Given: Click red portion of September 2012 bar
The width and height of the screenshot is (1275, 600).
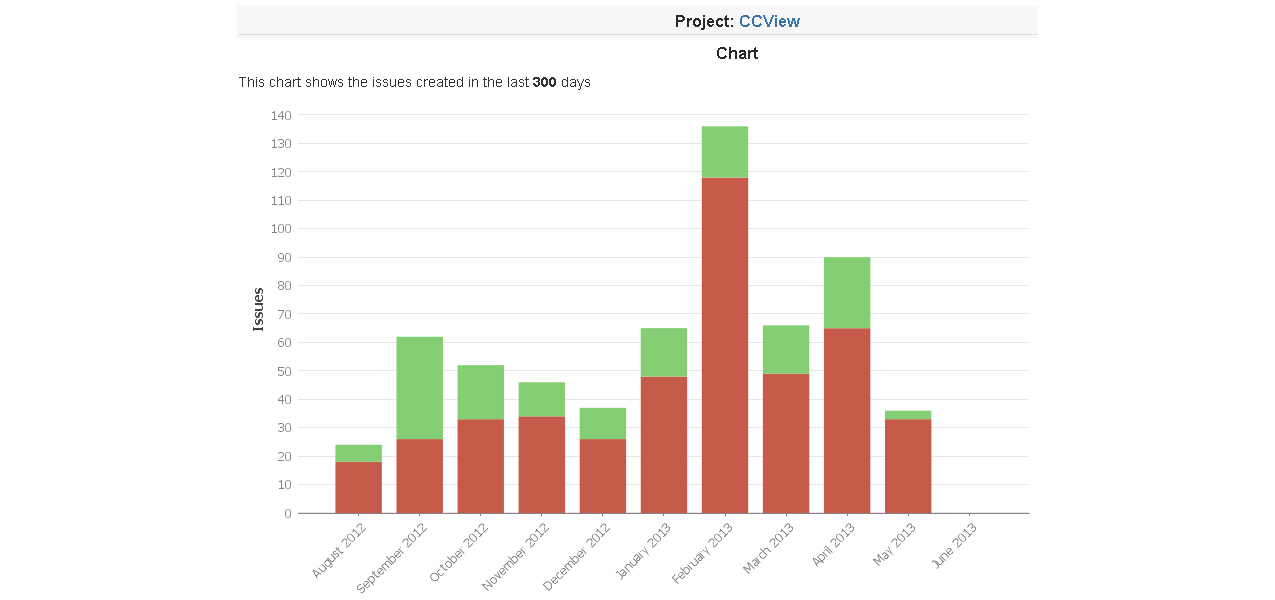Looking at the screenshot, I should coord(419,476).
